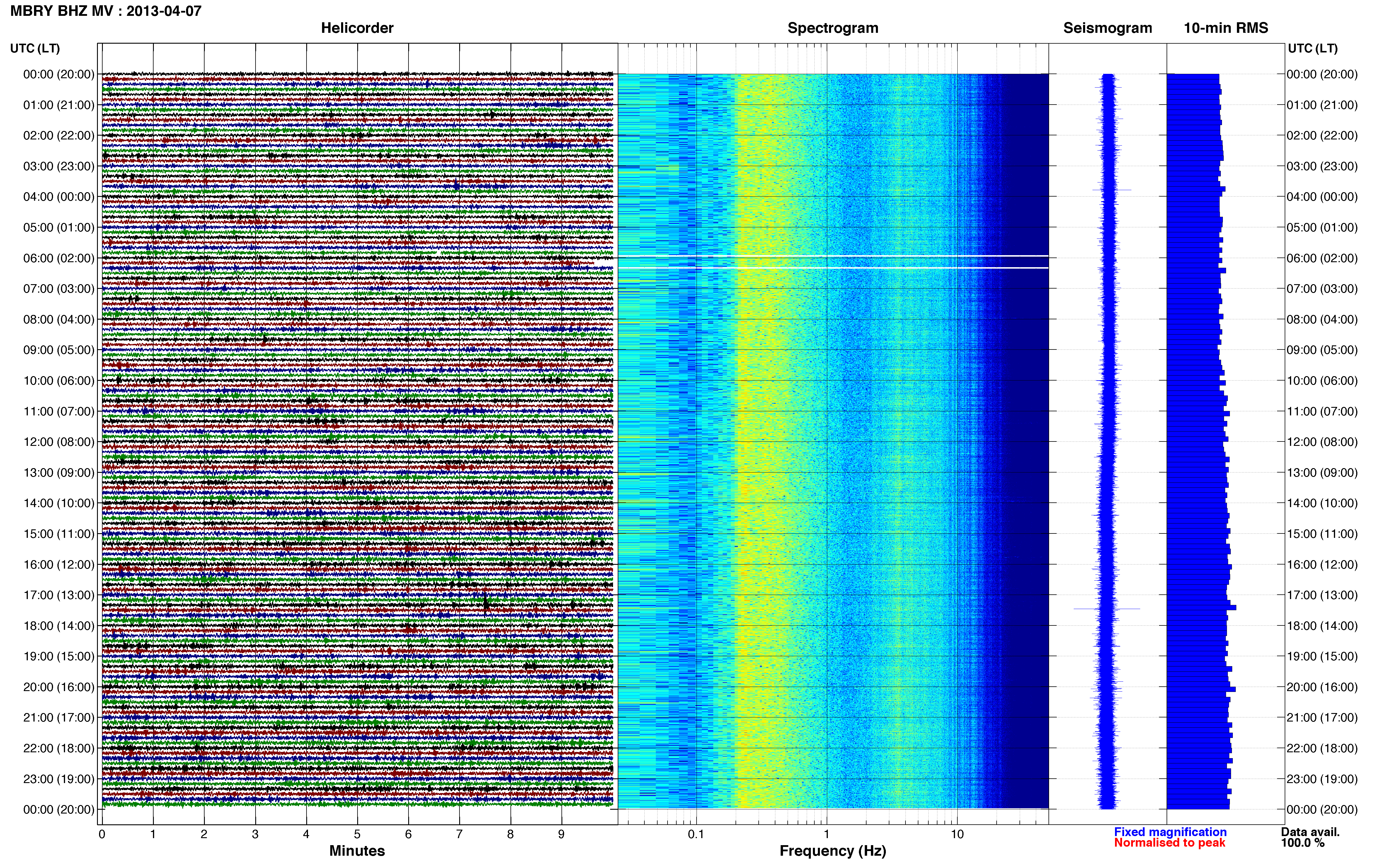Click right-side time label 12:00 (08:00)

pyautogui.click(x=1322, y=442)
